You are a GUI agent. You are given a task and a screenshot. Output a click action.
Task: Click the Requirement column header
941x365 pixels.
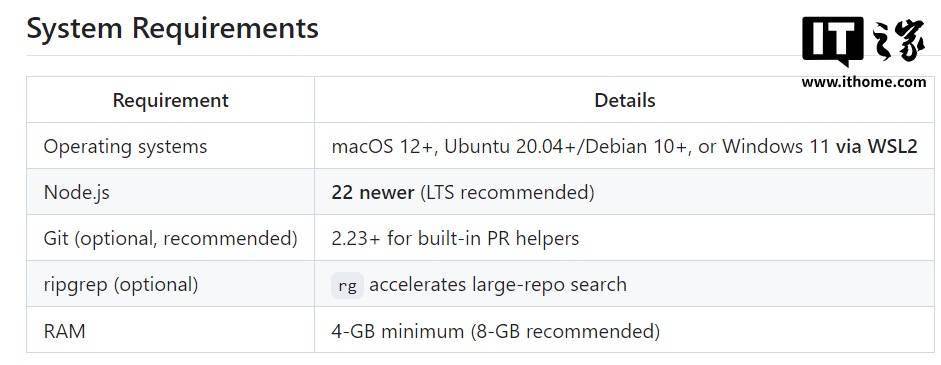(x=170, y=100)
